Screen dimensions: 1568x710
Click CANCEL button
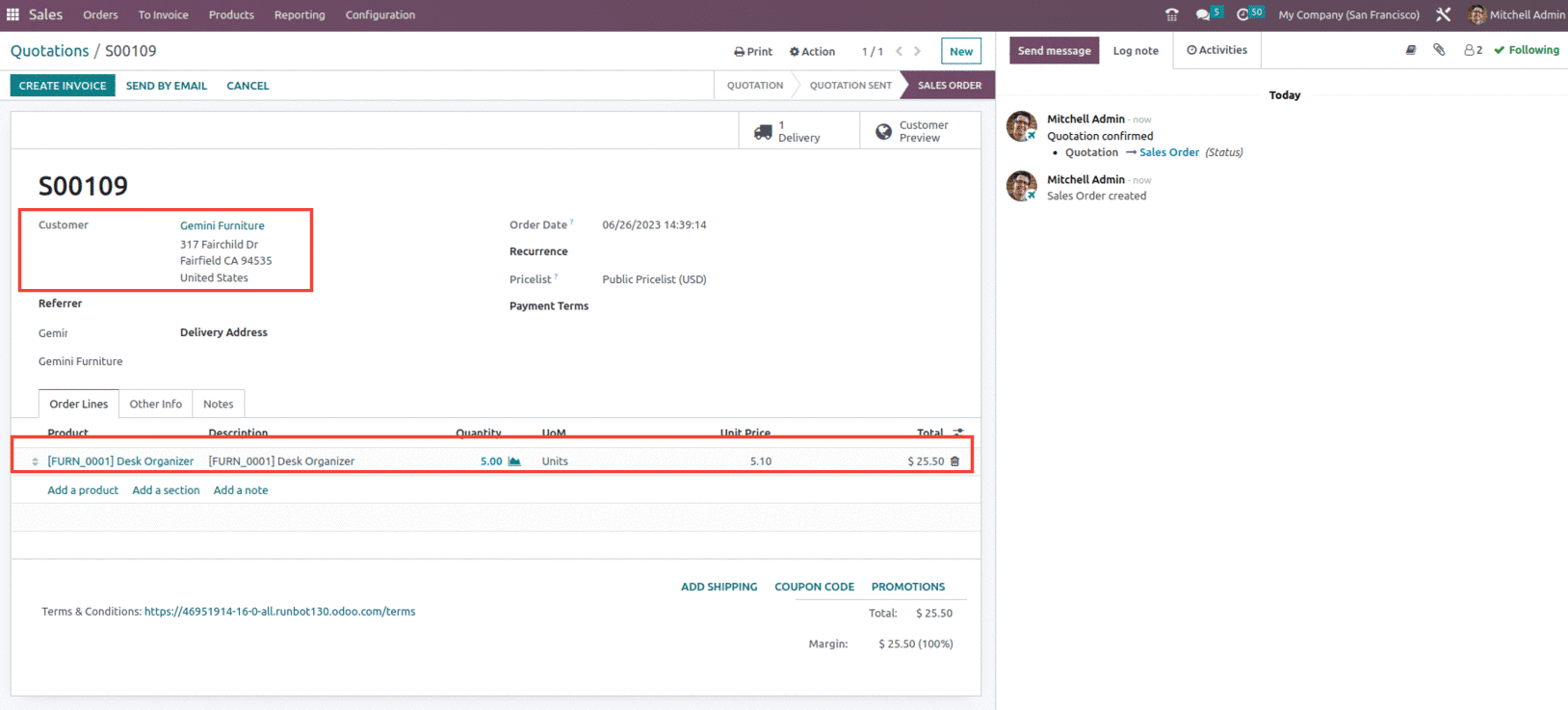click(x=248, y=86)
